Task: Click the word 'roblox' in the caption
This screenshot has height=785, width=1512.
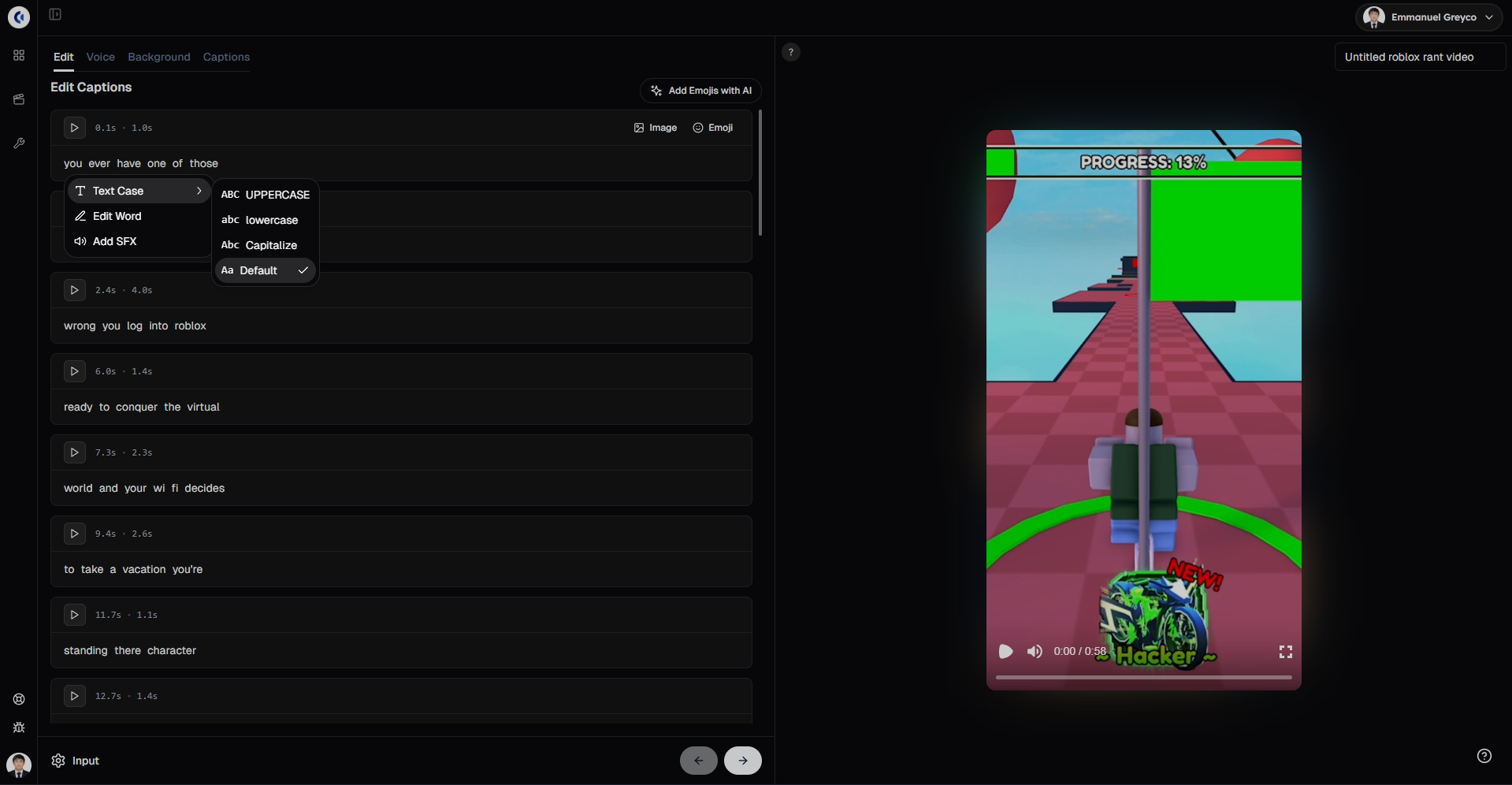Action: [x=190, y=326]
